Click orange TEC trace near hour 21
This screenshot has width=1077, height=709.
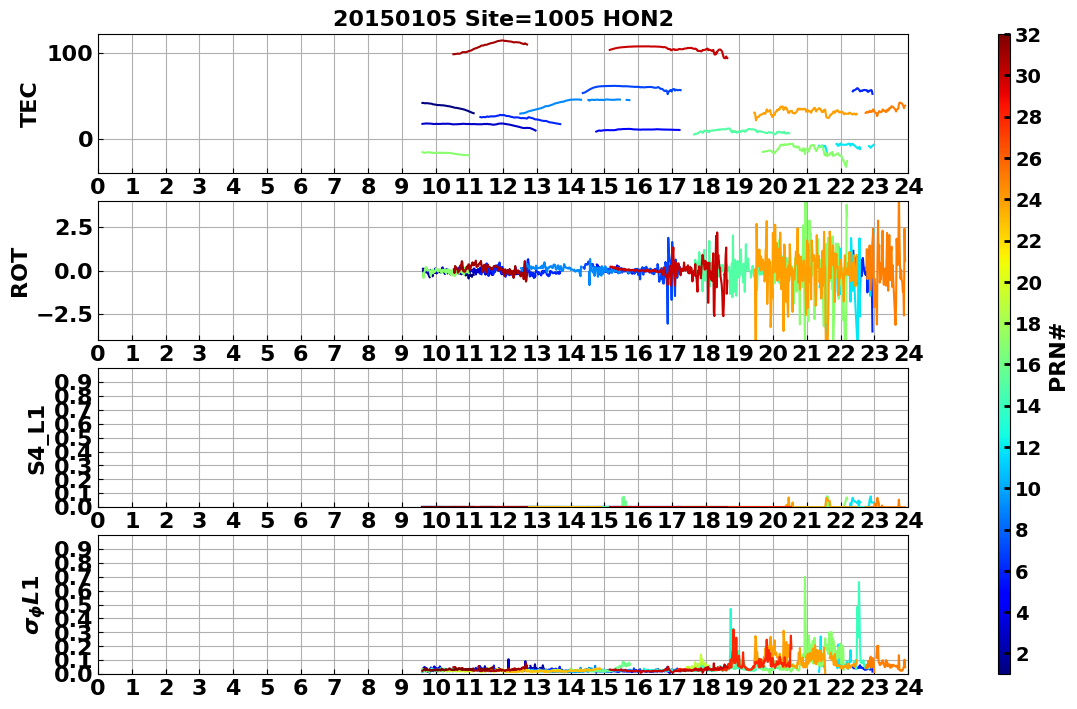tap(805, 111)
